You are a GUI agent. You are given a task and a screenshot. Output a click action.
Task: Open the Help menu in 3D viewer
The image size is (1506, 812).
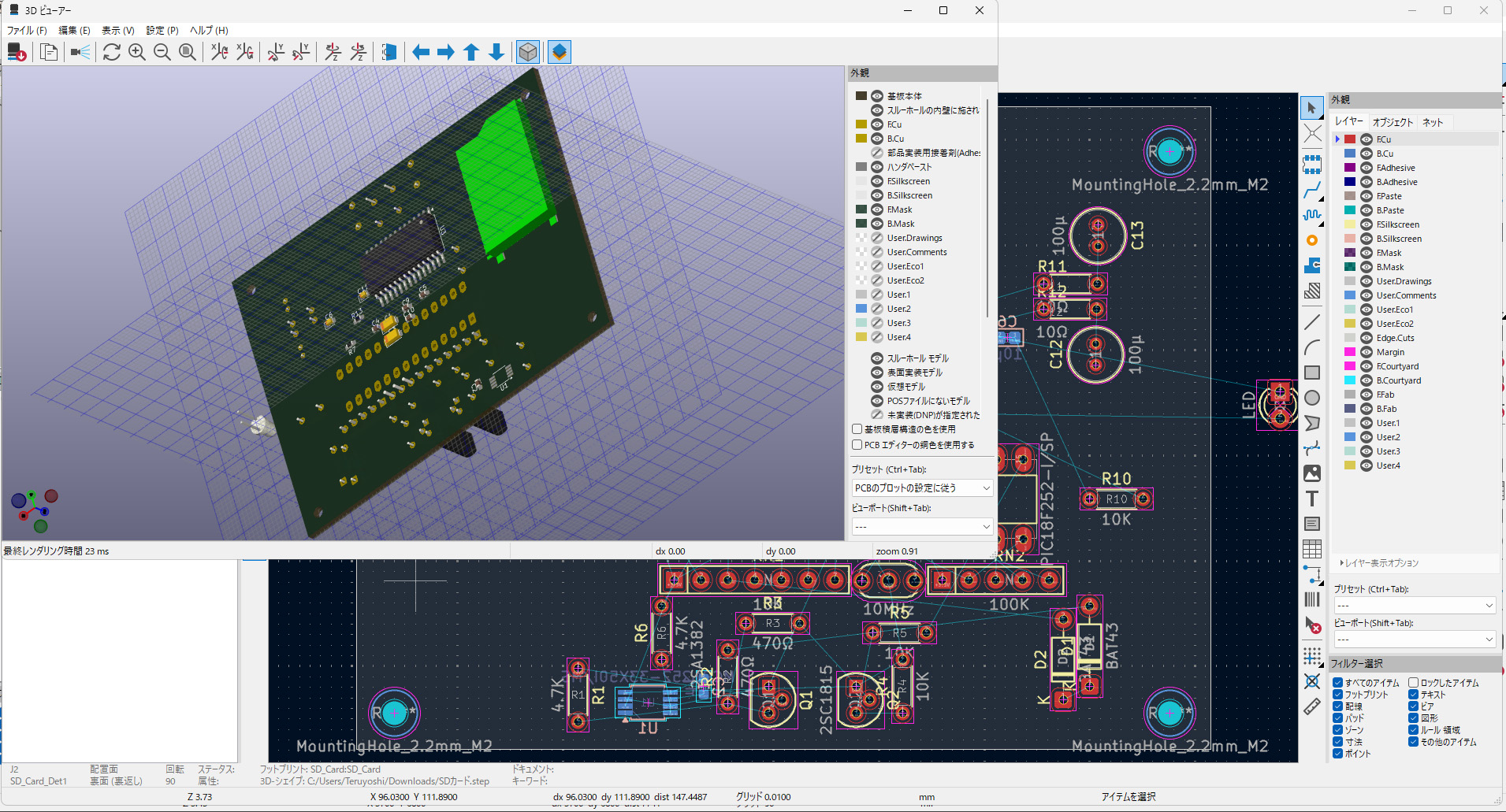tap(209, 31)
